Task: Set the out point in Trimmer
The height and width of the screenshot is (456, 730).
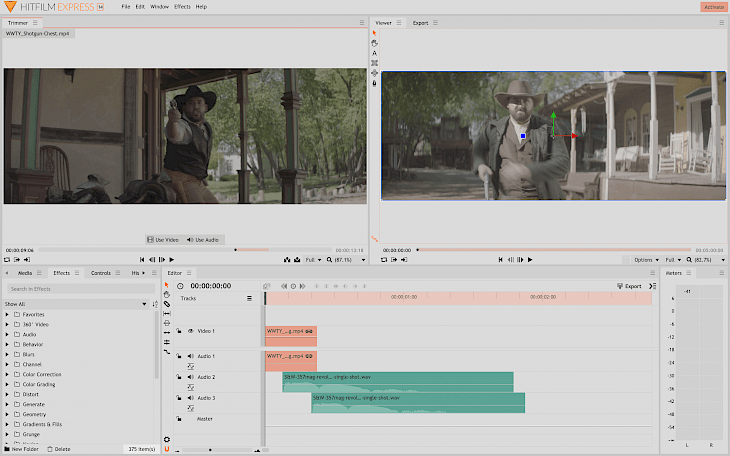Action: click(27, 259)
